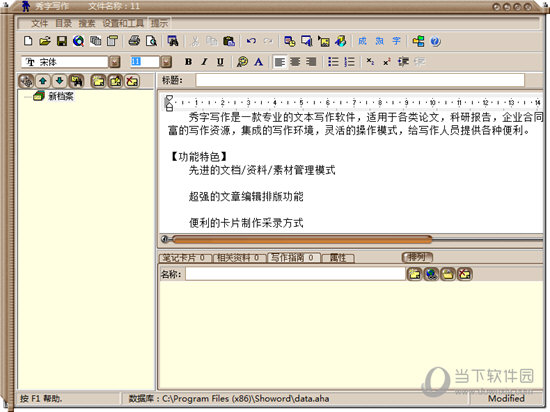Image resolution: width=550 pixels, height=412 pixels.
Task: Click Modified in the status bar
Action: pos(506,399)
